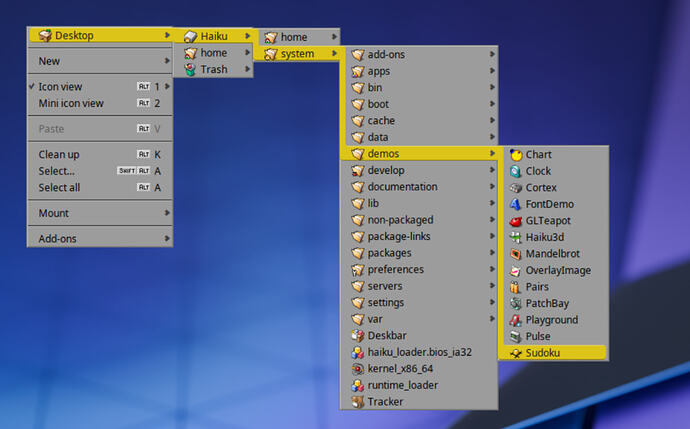This screenshot has width=690, height=429.
Task: Click the Mandelbrot icon
Action: point(515,254)
